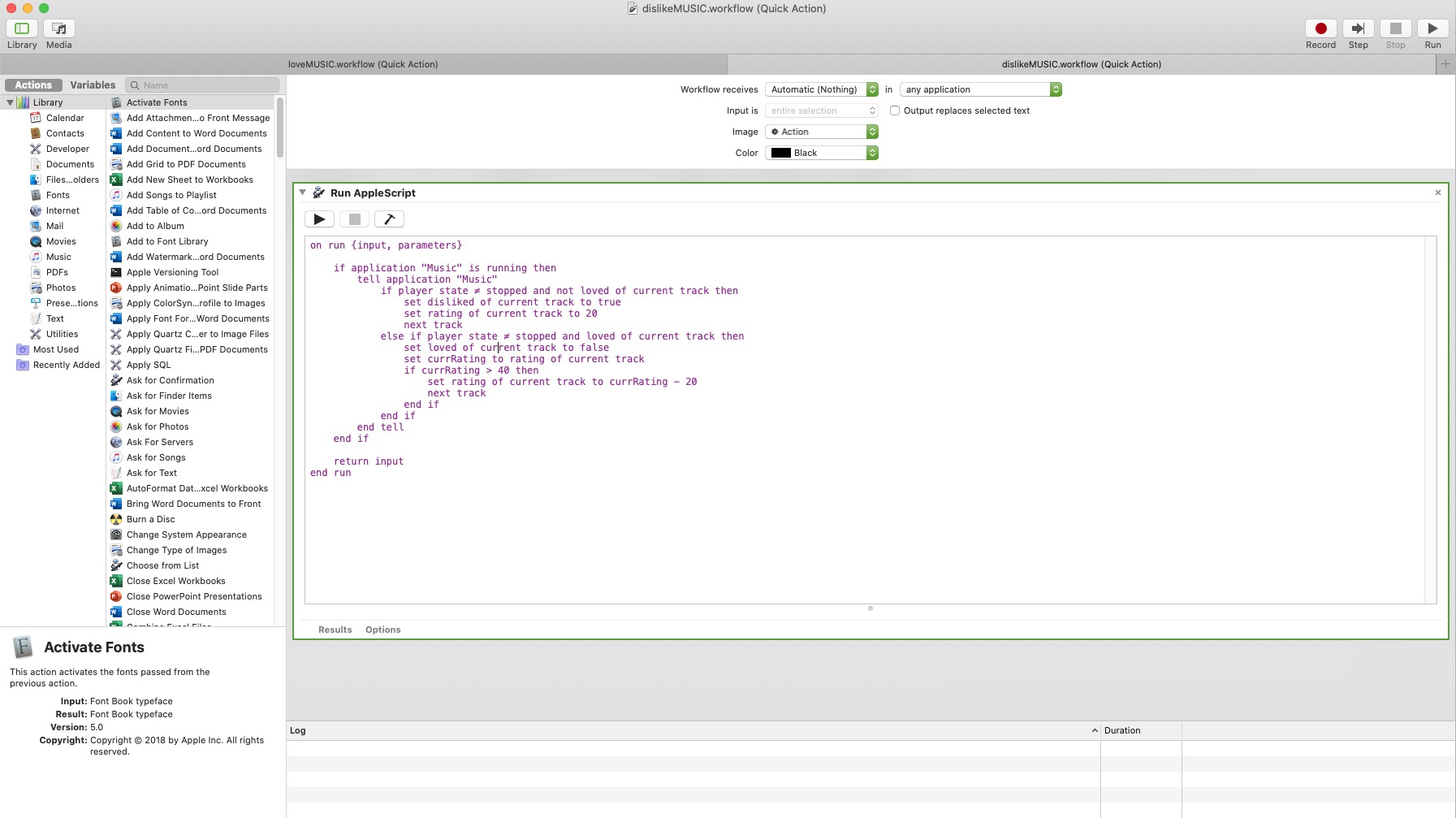Open the Recently Added smart folder
Viewport: 1456px width, 818px height.
[x=66, y=365]
